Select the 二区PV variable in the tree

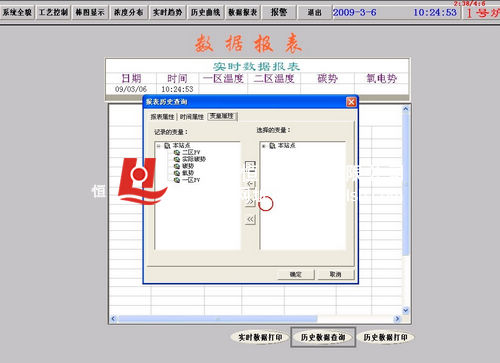[x=191, y=152]
